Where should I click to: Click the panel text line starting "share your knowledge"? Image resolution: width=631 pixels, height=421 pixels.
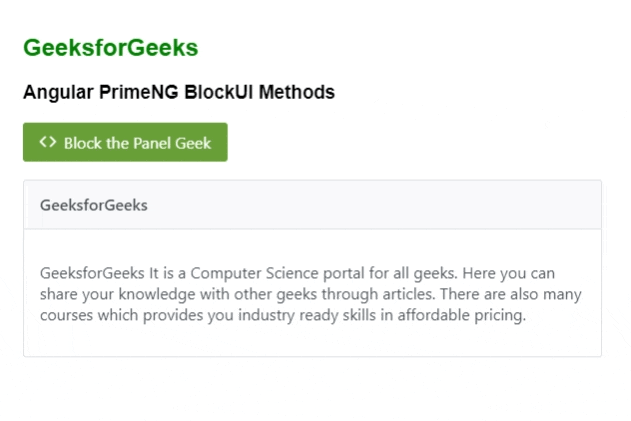coord(310,294)
